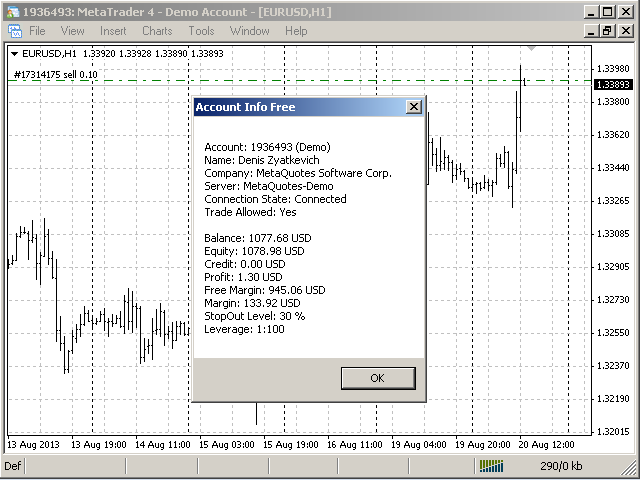Close the Account Info Free dialog
This screenshot has height=480, width=640.
pos(414,107)
